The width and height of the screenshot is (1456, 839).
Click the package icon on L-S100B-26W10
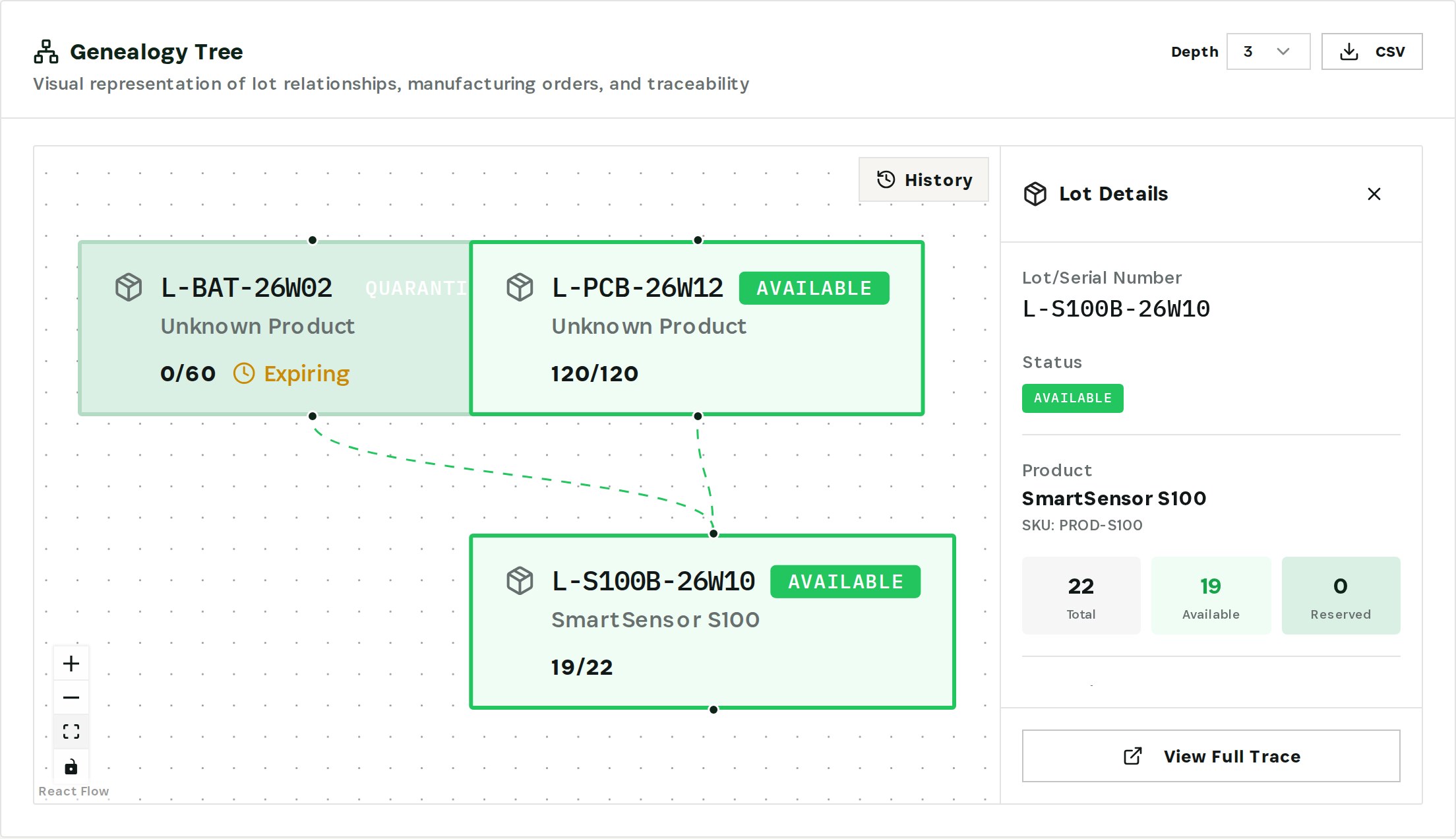520,581
